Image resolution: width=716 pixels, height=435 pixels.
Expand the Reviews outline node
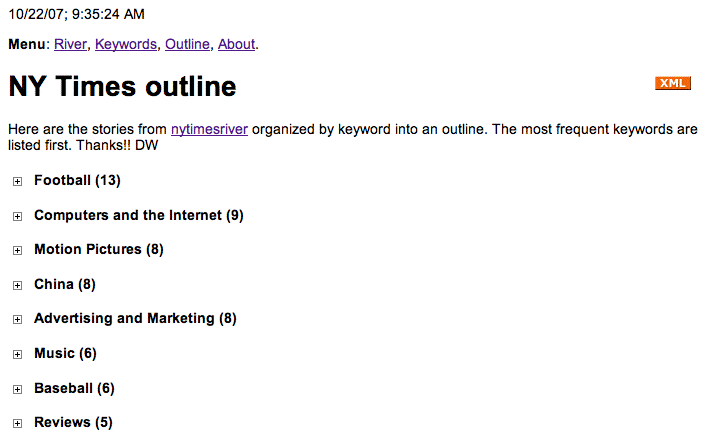point(17,424)
